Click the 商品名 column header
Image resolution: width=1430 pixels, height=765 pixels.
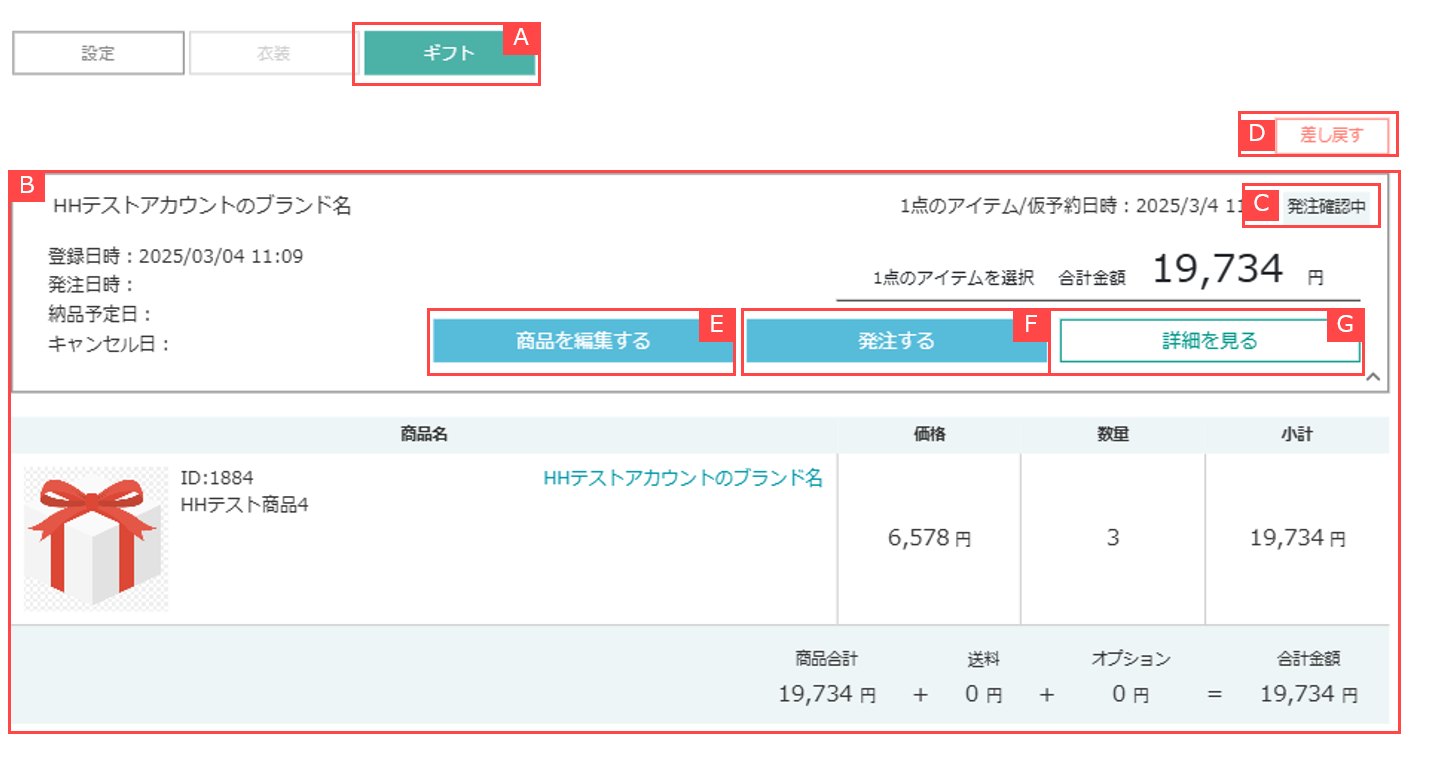[424, 435]
